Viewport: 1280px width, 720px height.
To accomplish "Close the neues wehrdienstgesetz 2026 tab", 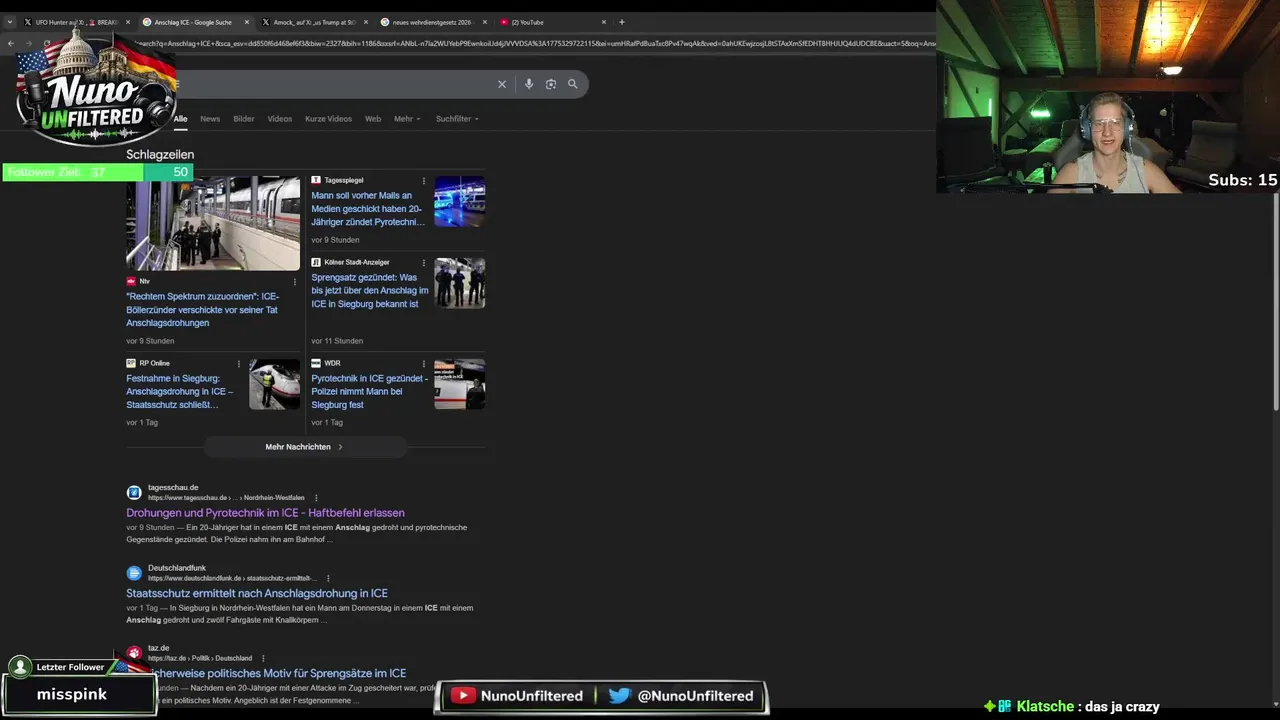I will click(x=485, y=22).
